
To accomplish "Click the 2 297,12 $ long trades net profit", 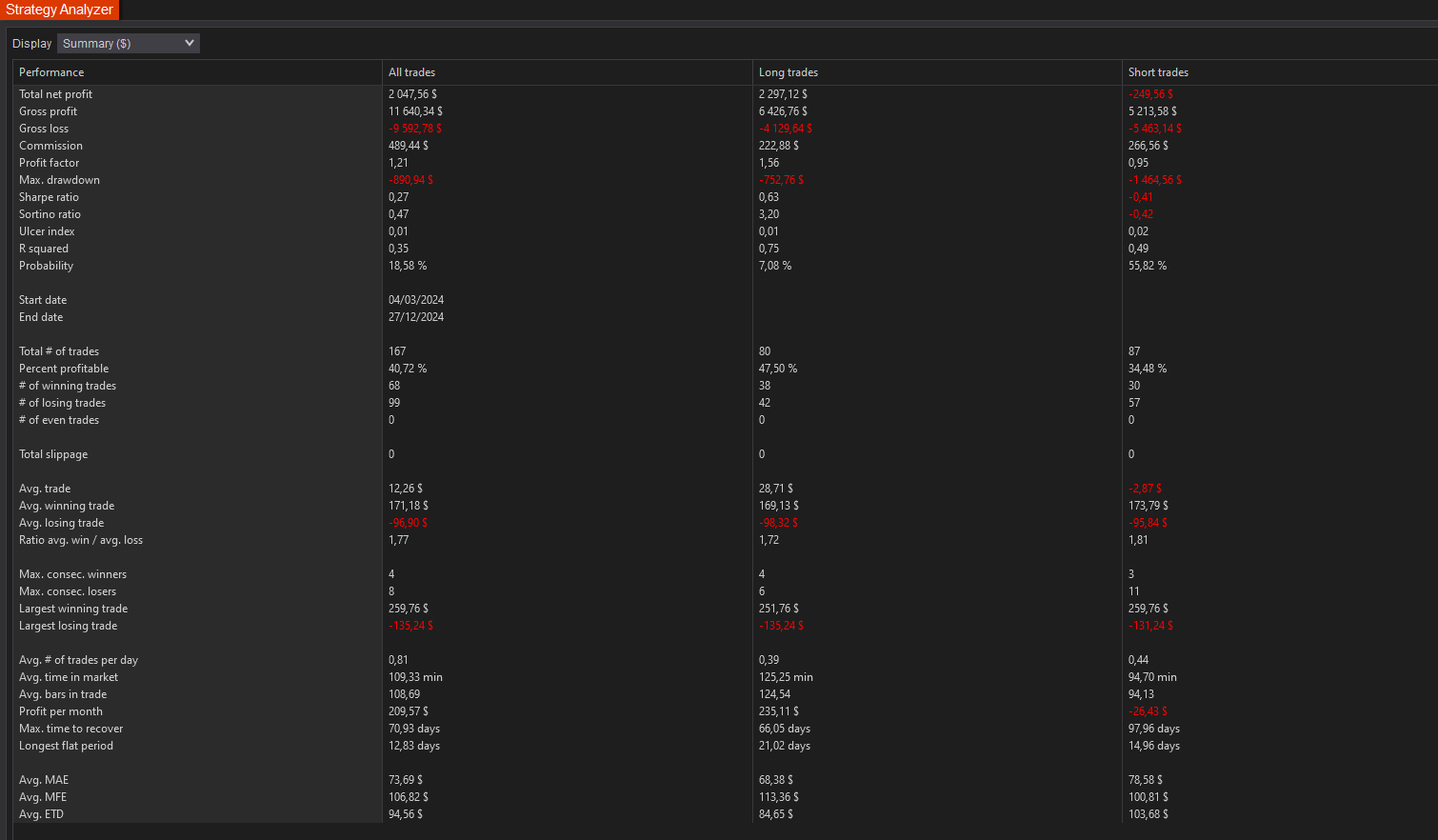I will click(783, 94).
